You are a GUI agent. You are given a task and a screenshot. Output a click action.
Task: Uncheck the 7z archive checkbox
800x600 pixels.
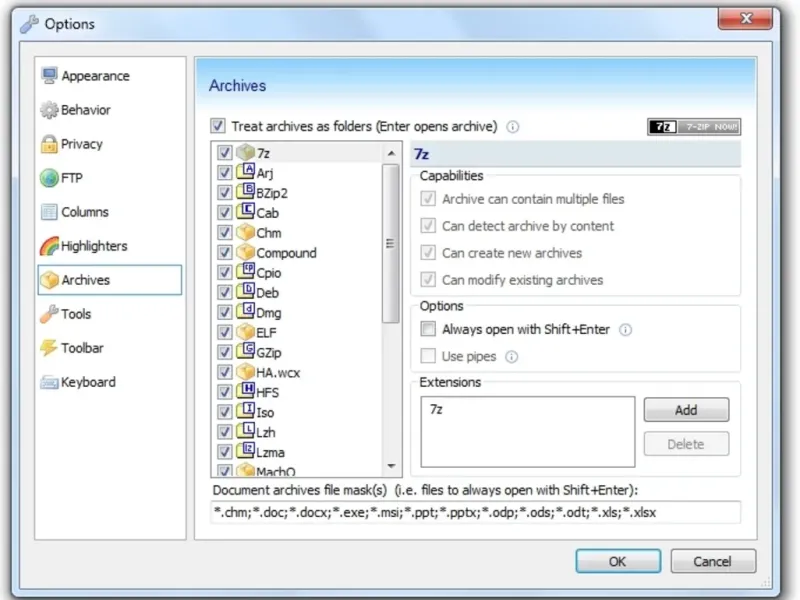(224, 153)
